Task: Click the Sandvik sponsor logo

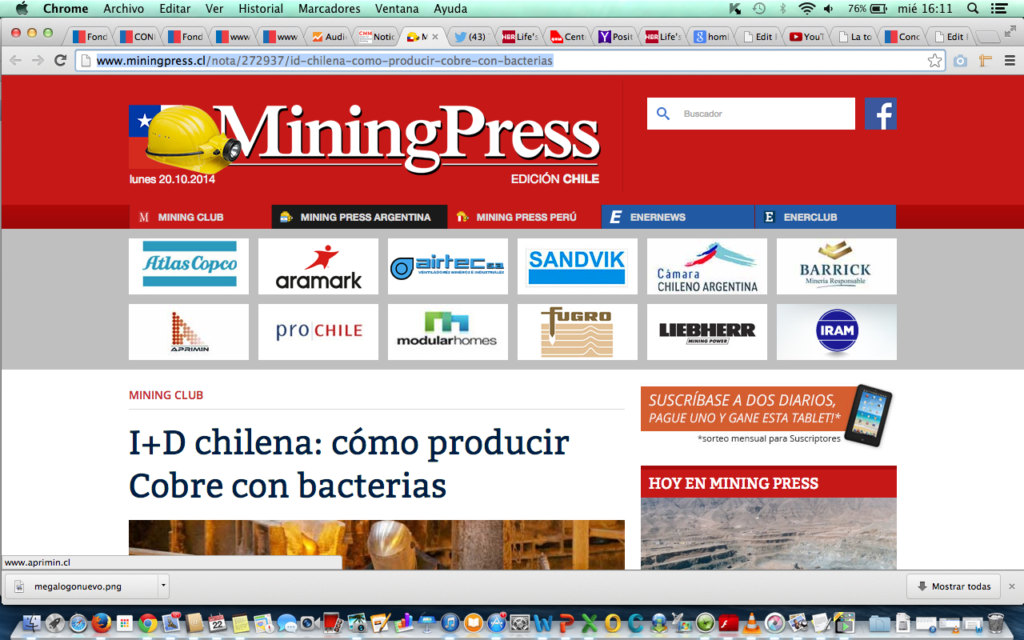Action: [x=577, y=266]
